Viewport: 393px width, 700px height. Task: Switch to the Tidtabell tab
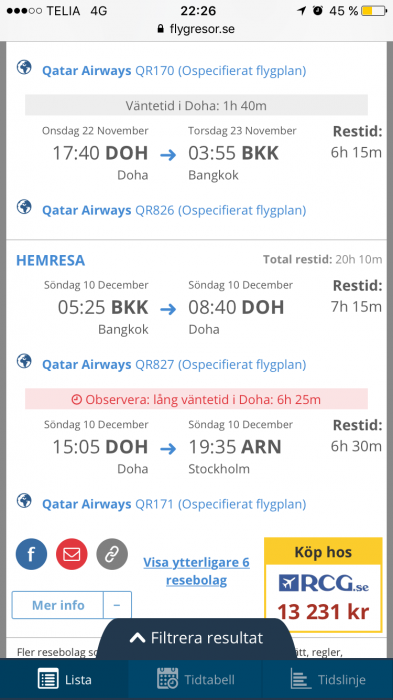pyautogui.click(x=196, y=679)
